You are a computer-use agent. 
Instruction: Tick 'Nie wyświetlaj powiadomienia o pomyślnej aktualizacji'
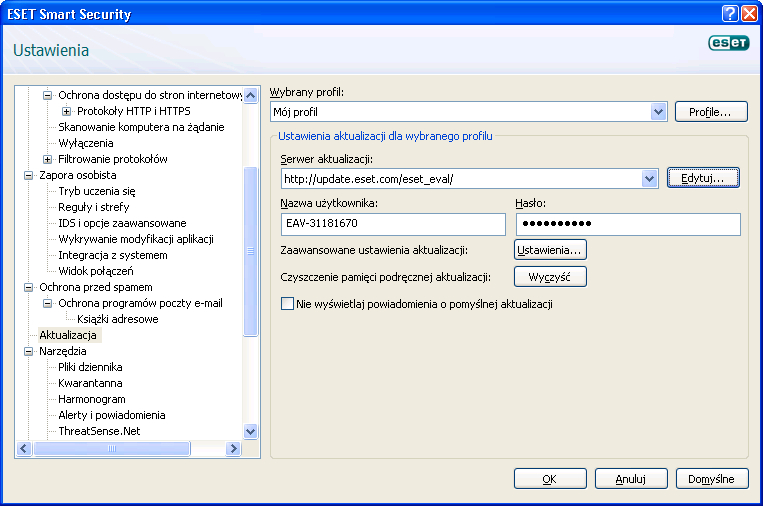click(x=287, y=304)
